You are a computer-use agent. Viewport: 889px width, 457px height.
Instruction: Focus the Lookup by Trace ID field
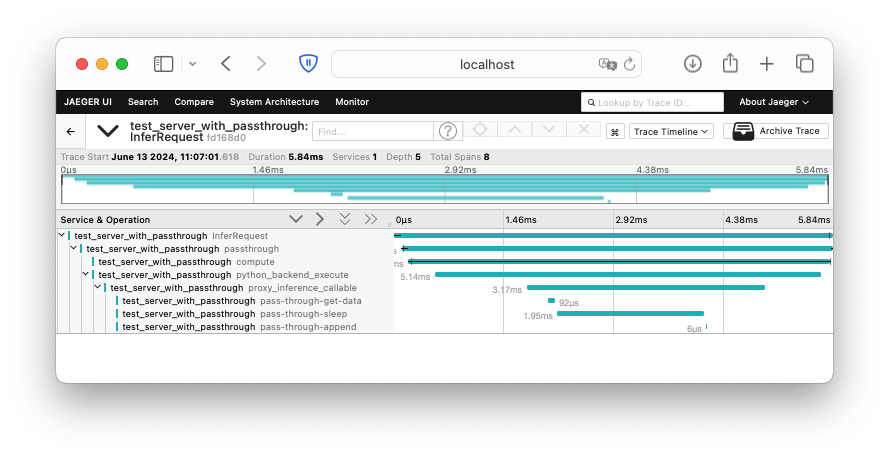(x=655, y=102)
